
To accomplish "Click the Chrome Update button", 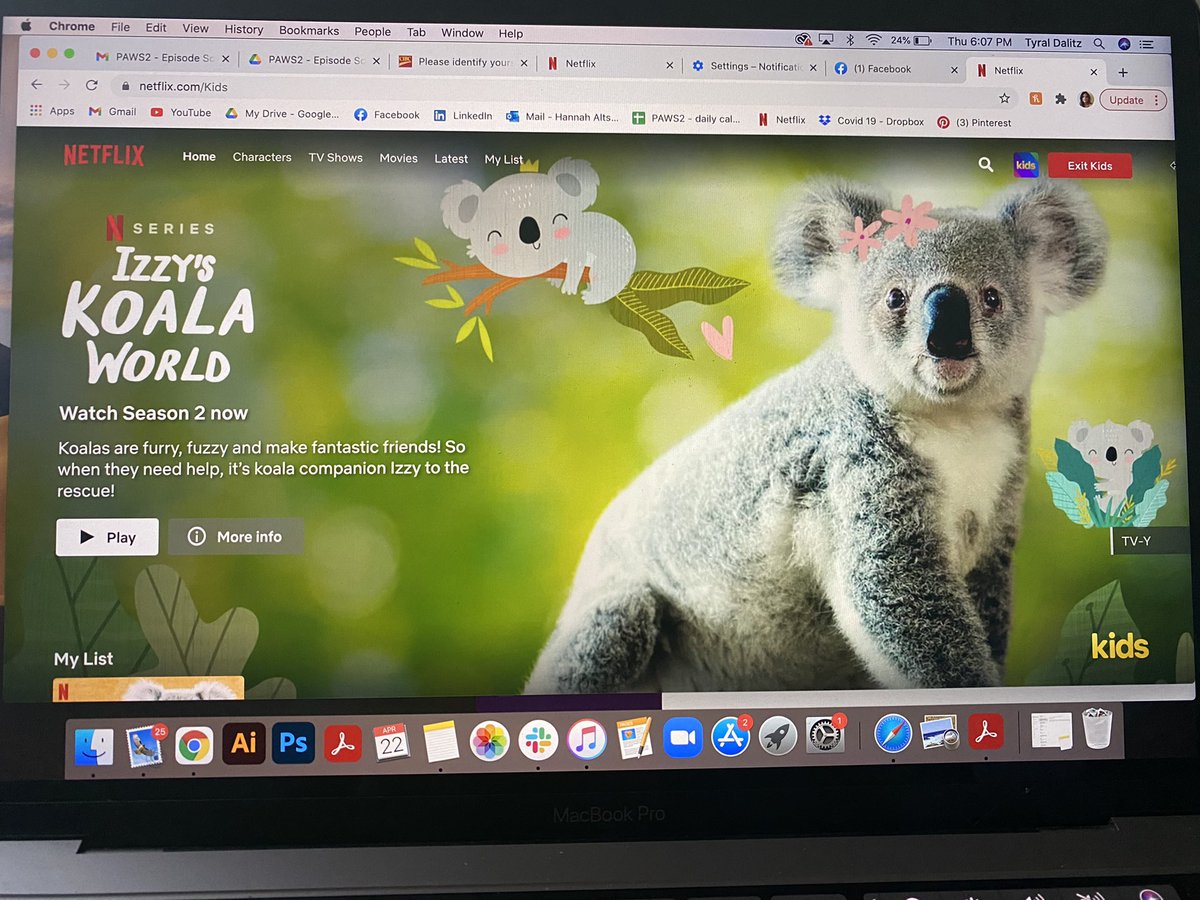I will tap(1133, 100).
